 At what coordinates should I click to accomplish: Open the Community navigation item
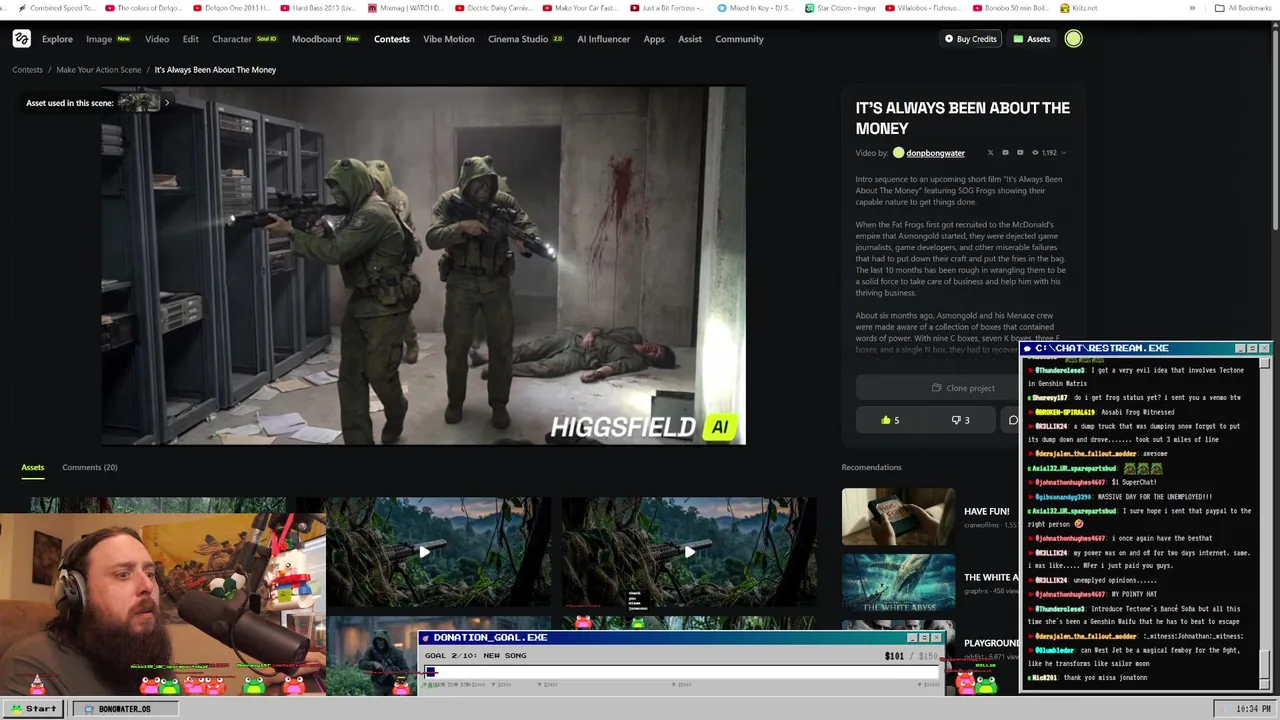click(739, 39)
